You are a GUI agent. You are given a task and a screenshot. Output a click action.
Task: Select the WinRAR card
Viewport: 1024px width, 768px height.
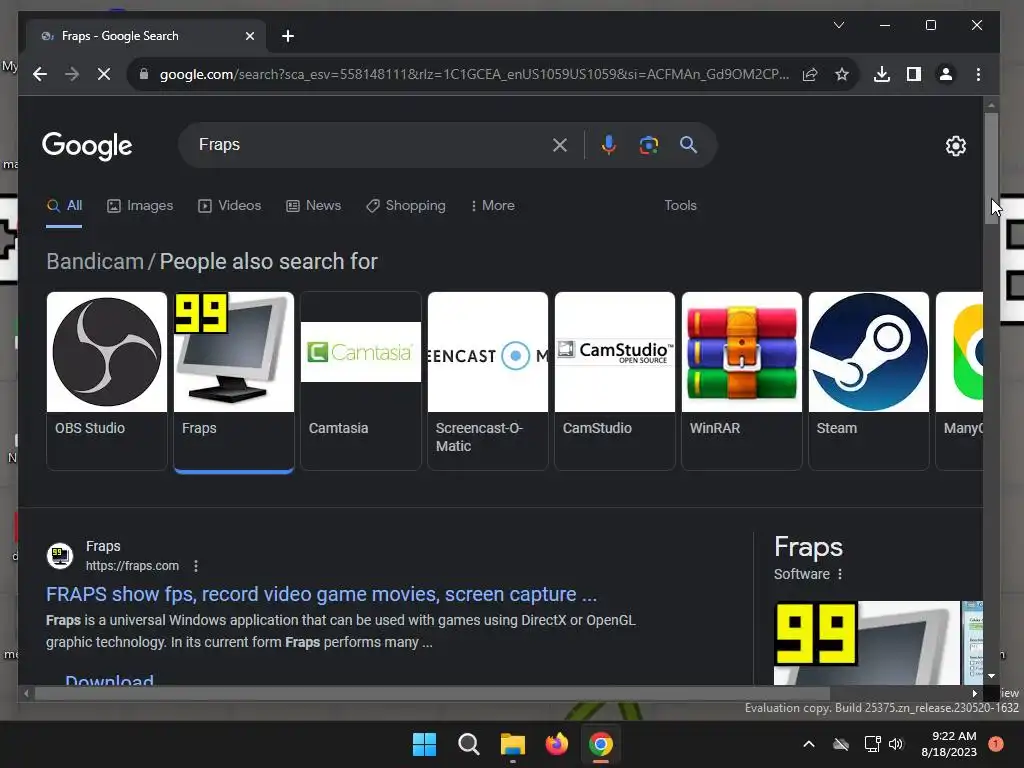pyautogui.click(x=742, y=381)
